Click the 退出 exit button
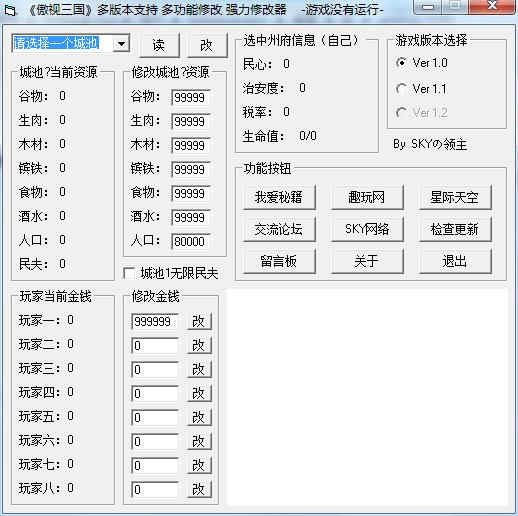The width and height of the screenshot is (518, 516). coord(455,261)
